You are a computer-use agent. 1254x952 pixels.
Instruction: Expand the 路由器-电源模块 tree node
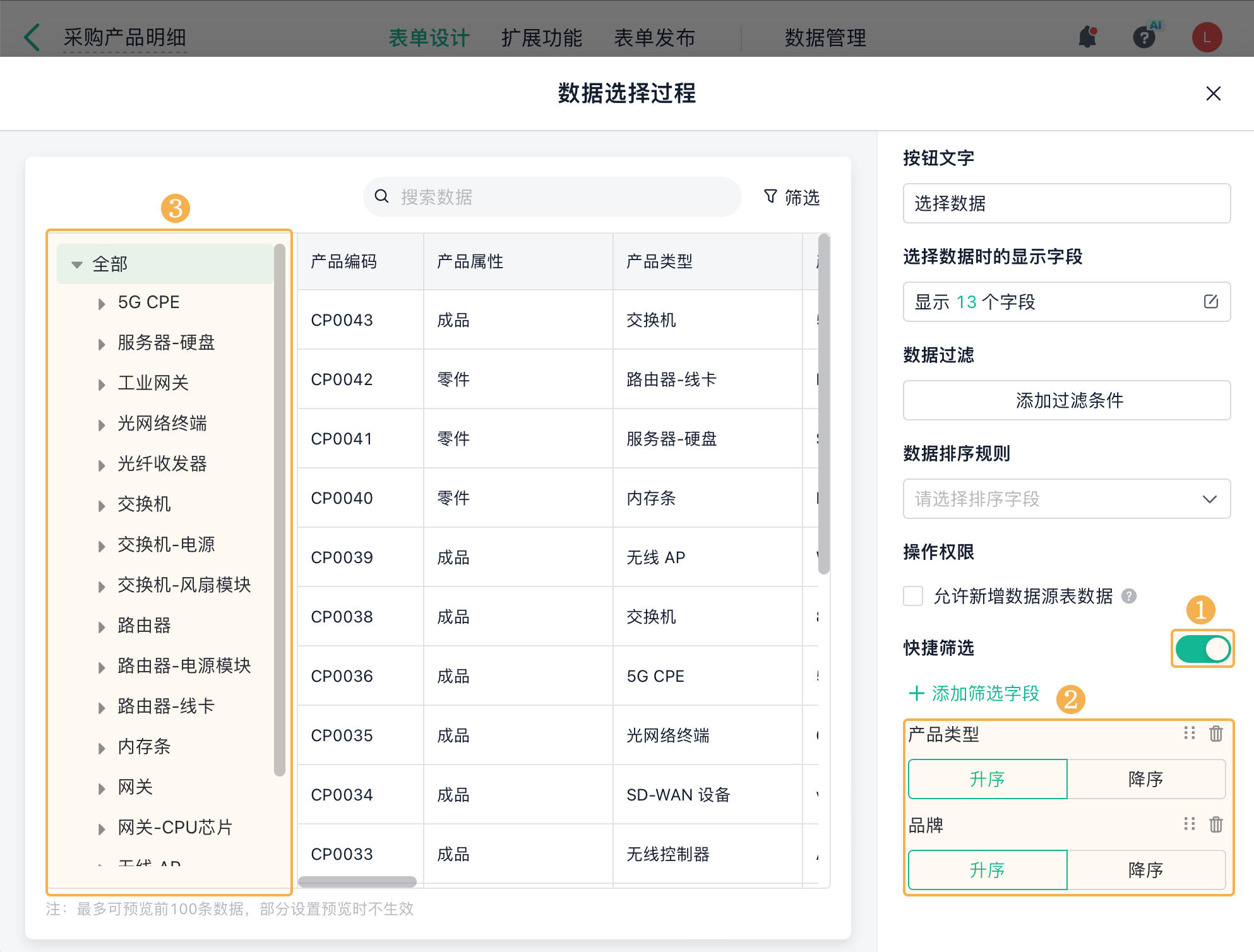coord(102,667)
